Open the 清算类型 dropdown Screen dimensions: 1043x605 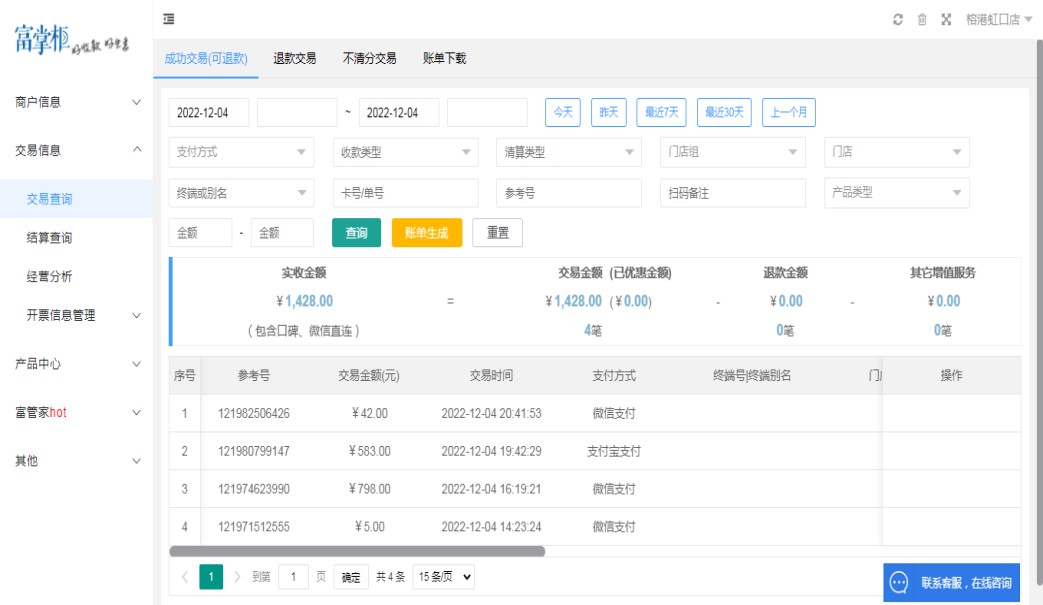[568, 152]
